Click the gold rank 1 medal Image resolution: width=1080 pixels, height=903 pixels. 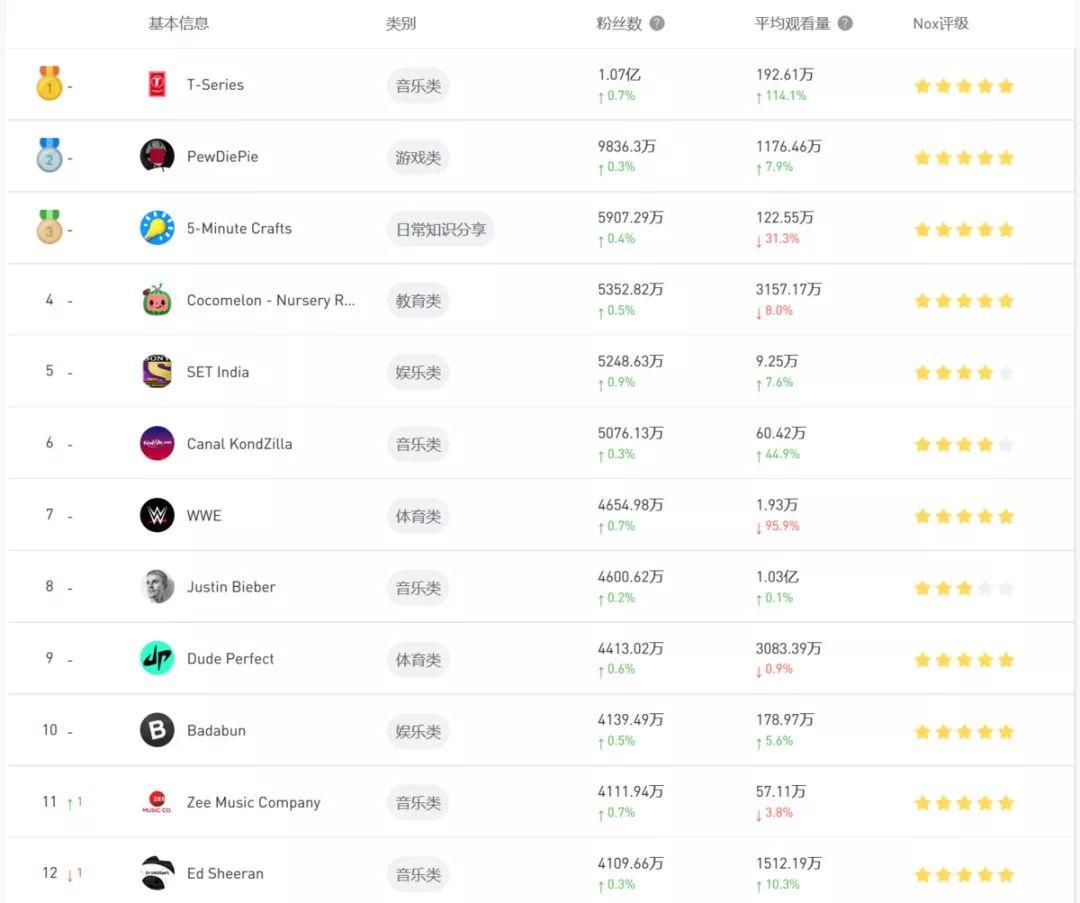49,84
